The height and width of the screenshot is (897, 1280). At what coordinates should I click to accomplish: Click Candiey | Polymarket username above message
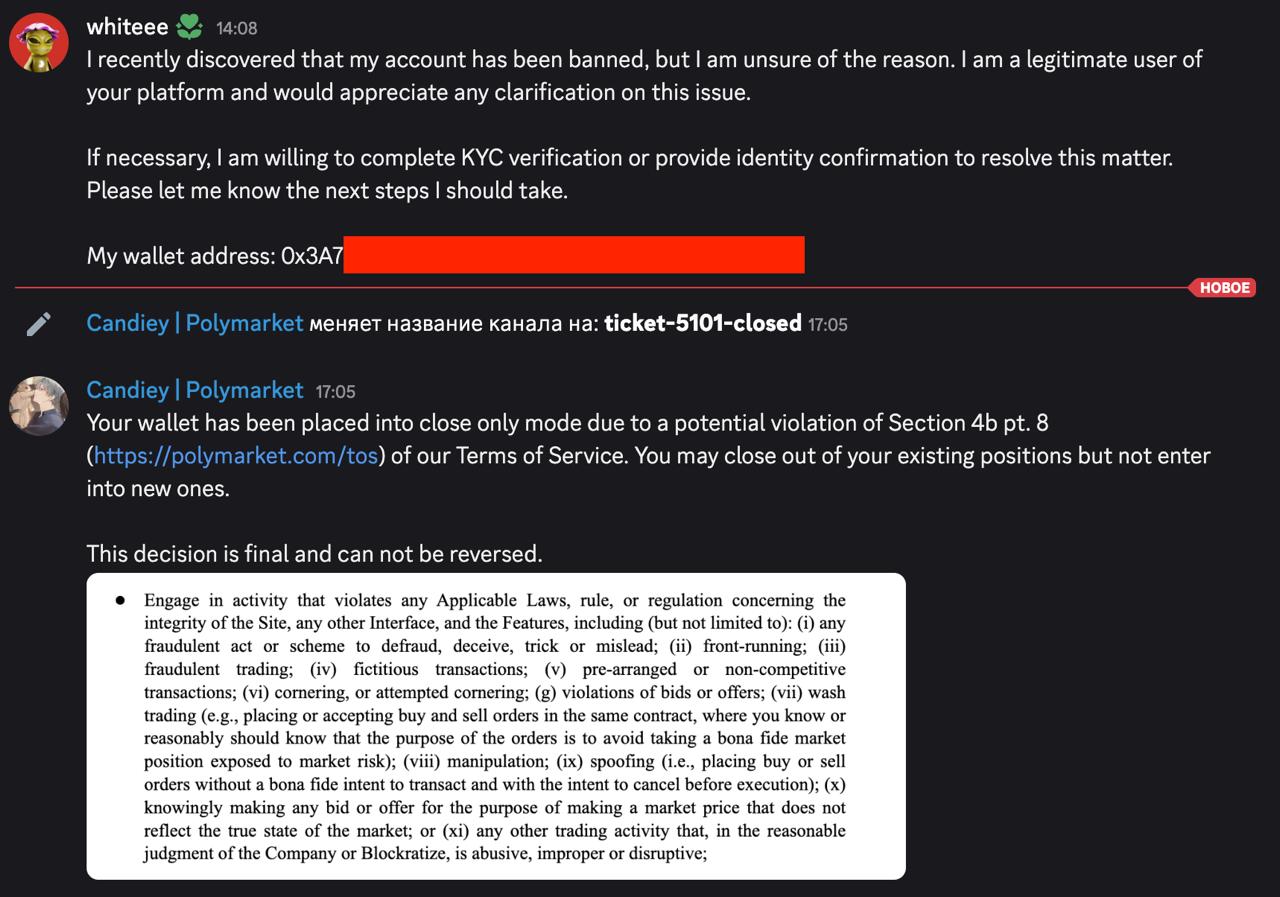coord(195,390)
